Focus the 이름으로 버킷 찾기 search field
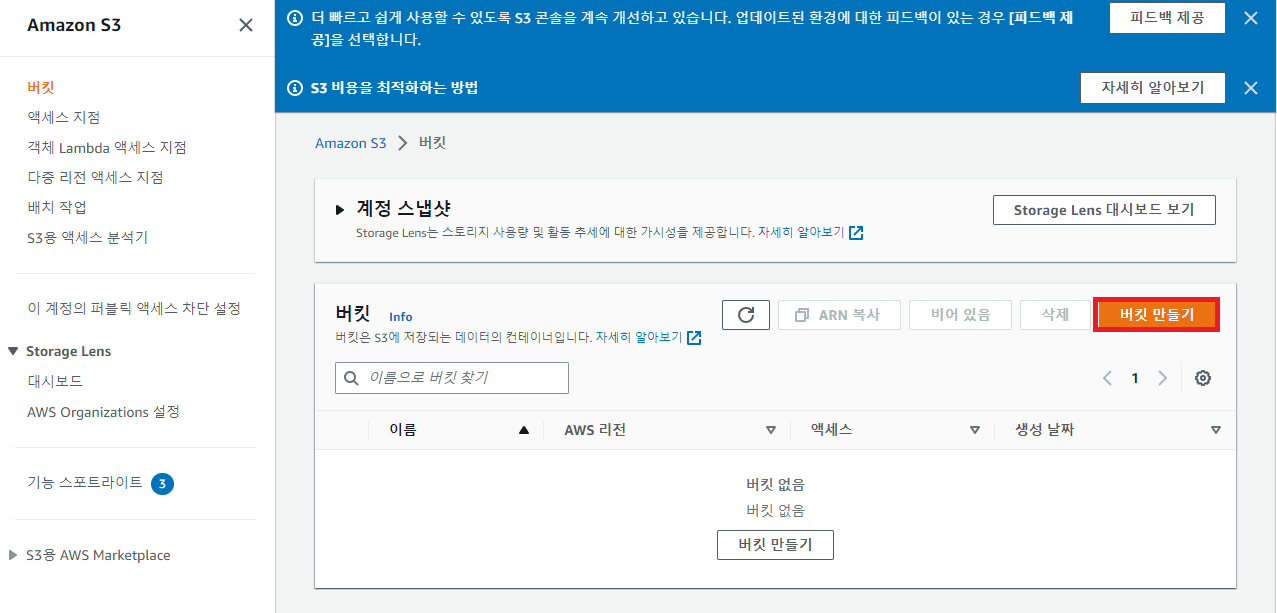The height and width of the screenshot is (613, 1277). click(x=452, y=378)
